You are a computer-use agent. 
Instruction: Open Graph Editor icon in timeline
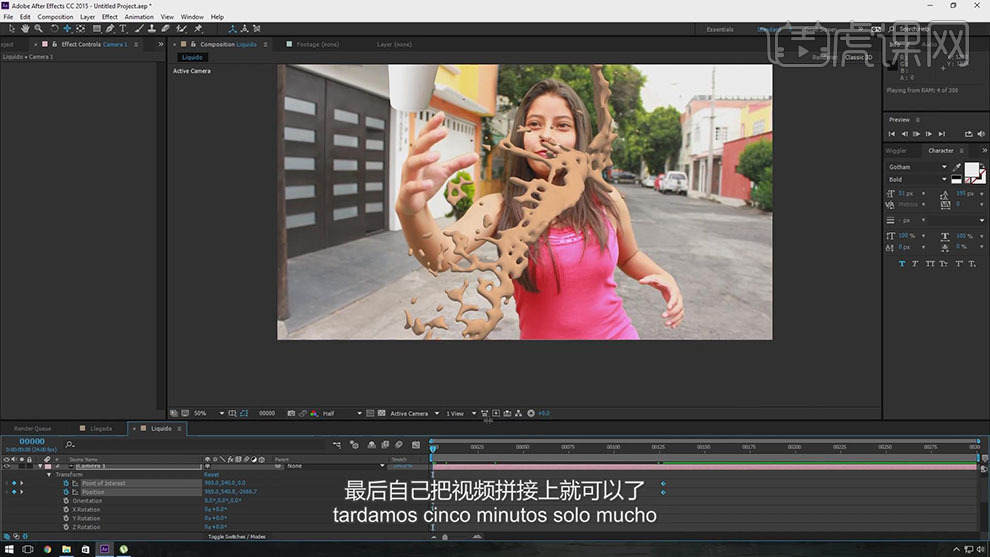point(416,445)
